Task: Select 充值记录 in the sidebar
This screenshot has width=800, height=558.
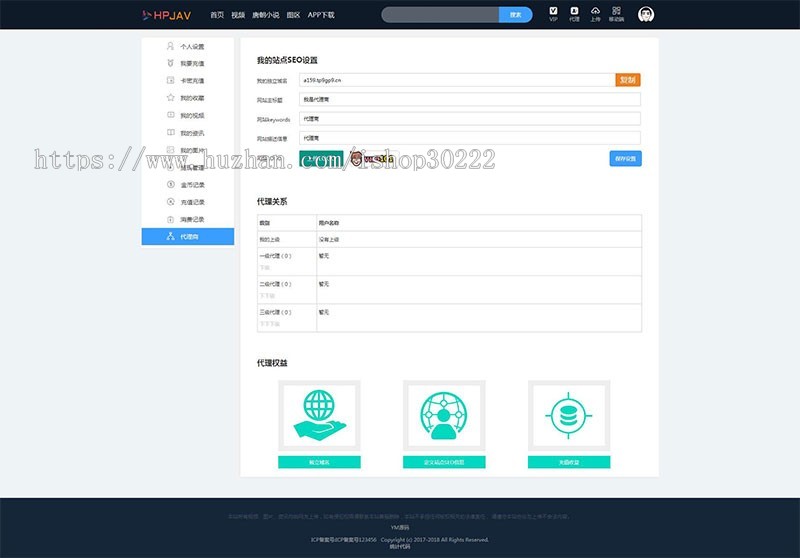Action: (188, 202)
